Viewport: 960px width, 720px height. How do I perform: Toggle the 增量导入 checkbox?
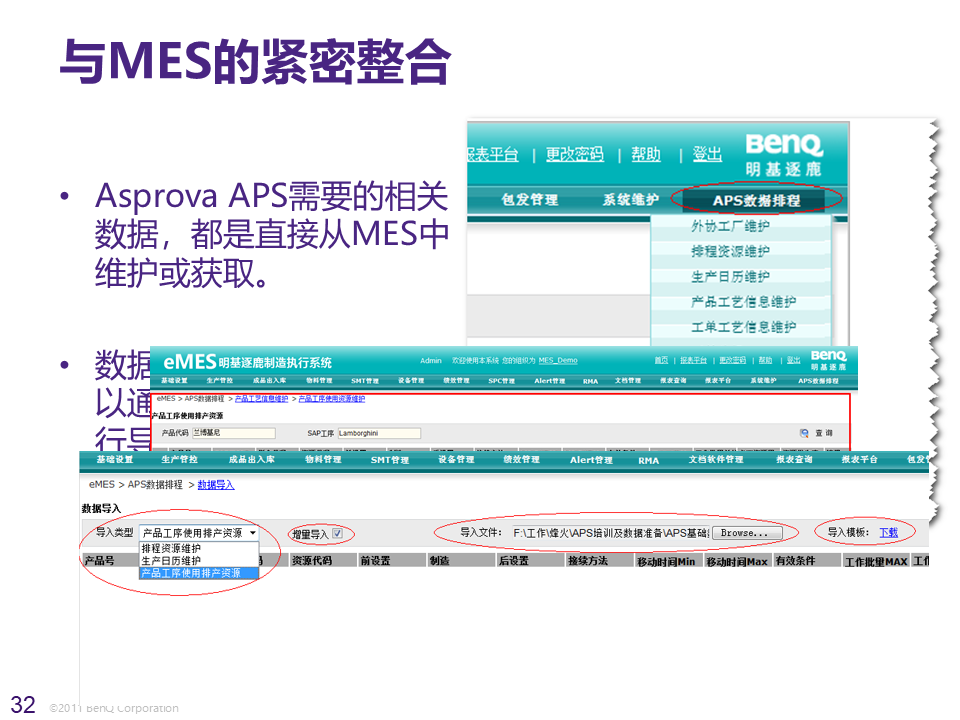click(x=337, y=533)
